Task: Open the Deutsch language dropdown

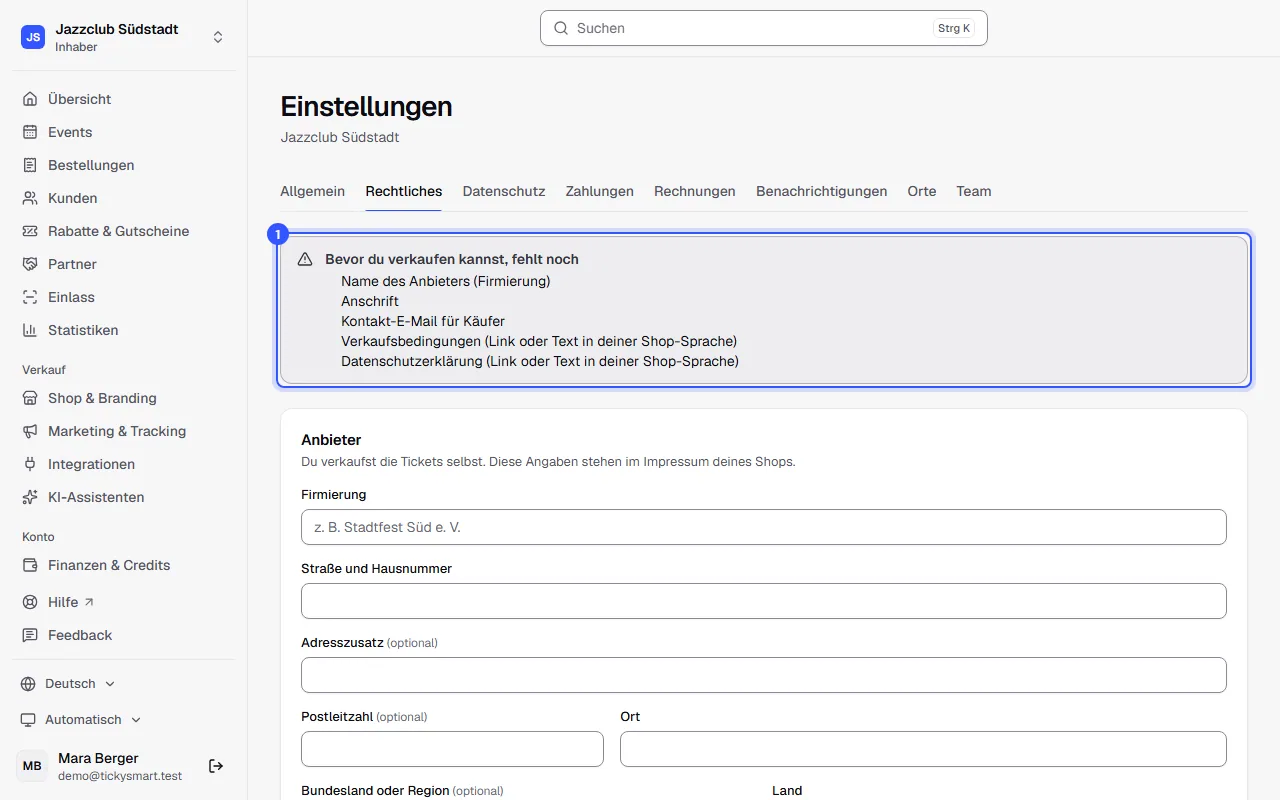Action: click(x=68, y=684)
